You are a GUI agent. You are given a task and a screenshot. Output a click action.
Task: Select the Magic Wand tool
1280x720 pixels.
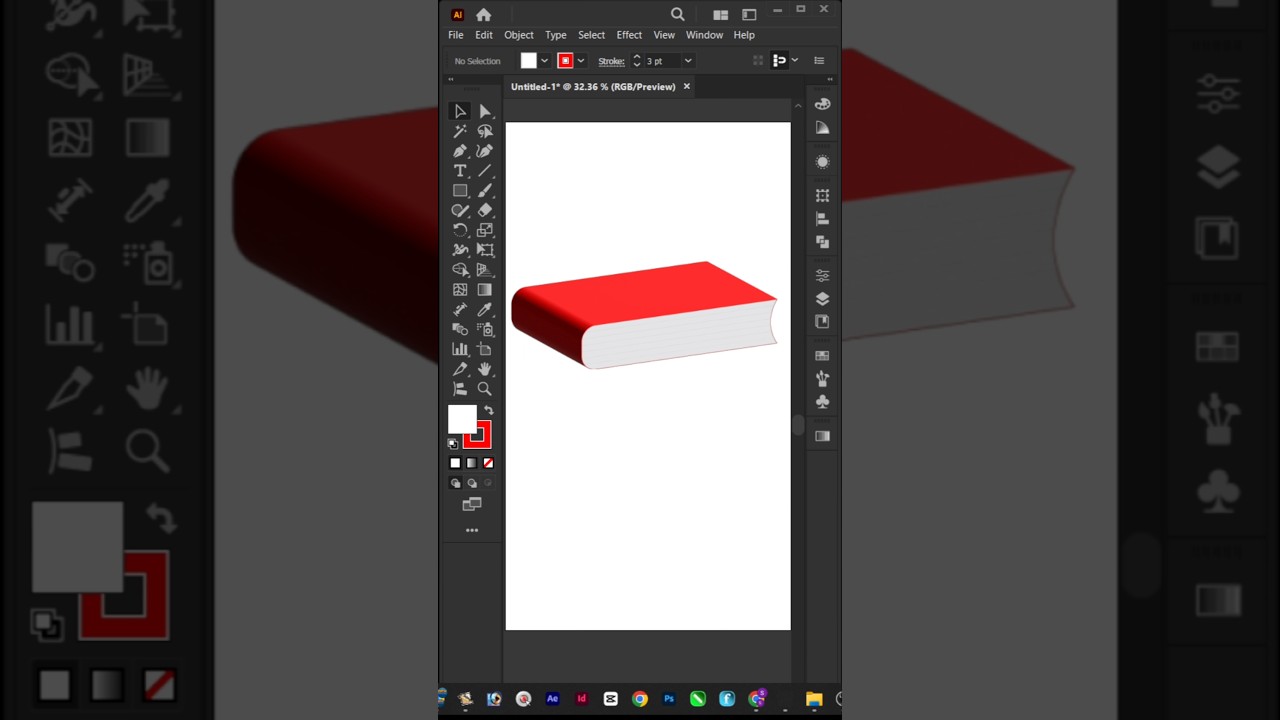point(460,131)
